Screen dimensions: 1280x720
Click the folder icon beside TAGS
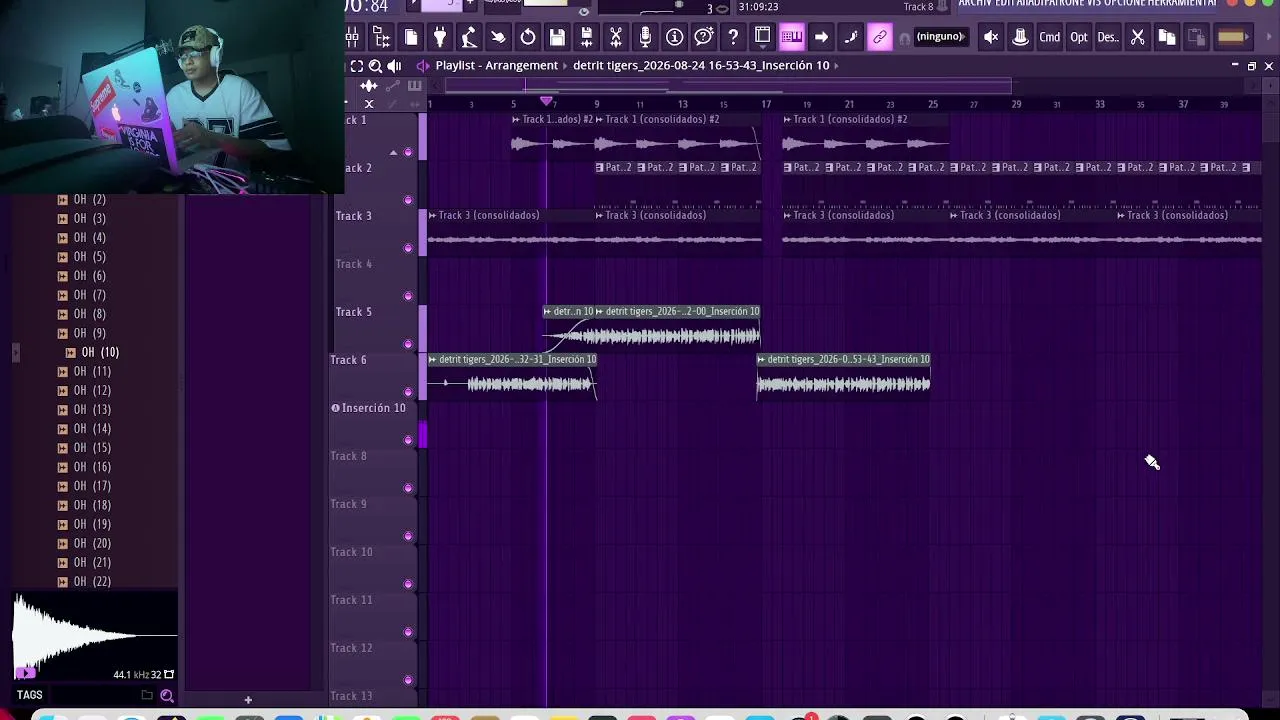147,696
